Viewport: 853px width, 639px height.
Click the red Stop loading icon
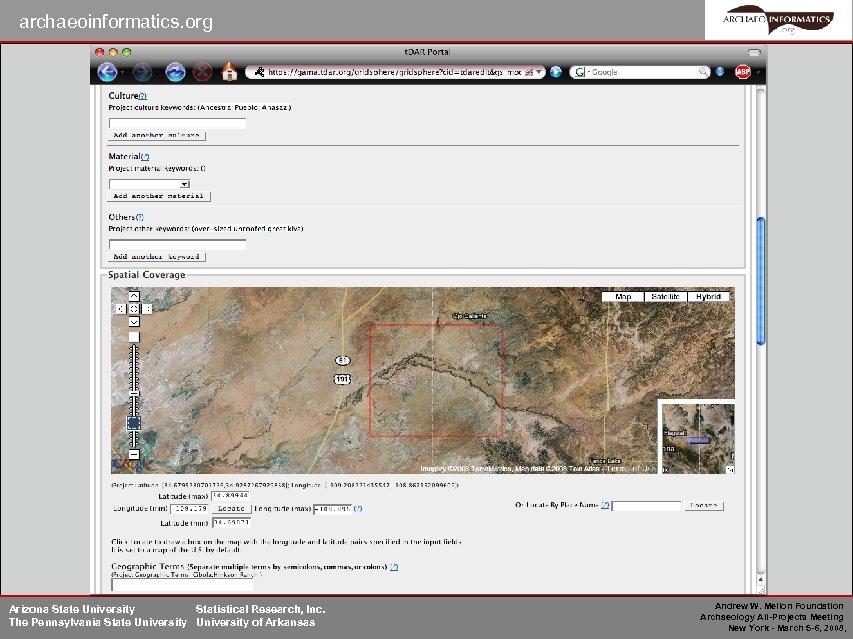pyautogui.click(x=203, y=71)
